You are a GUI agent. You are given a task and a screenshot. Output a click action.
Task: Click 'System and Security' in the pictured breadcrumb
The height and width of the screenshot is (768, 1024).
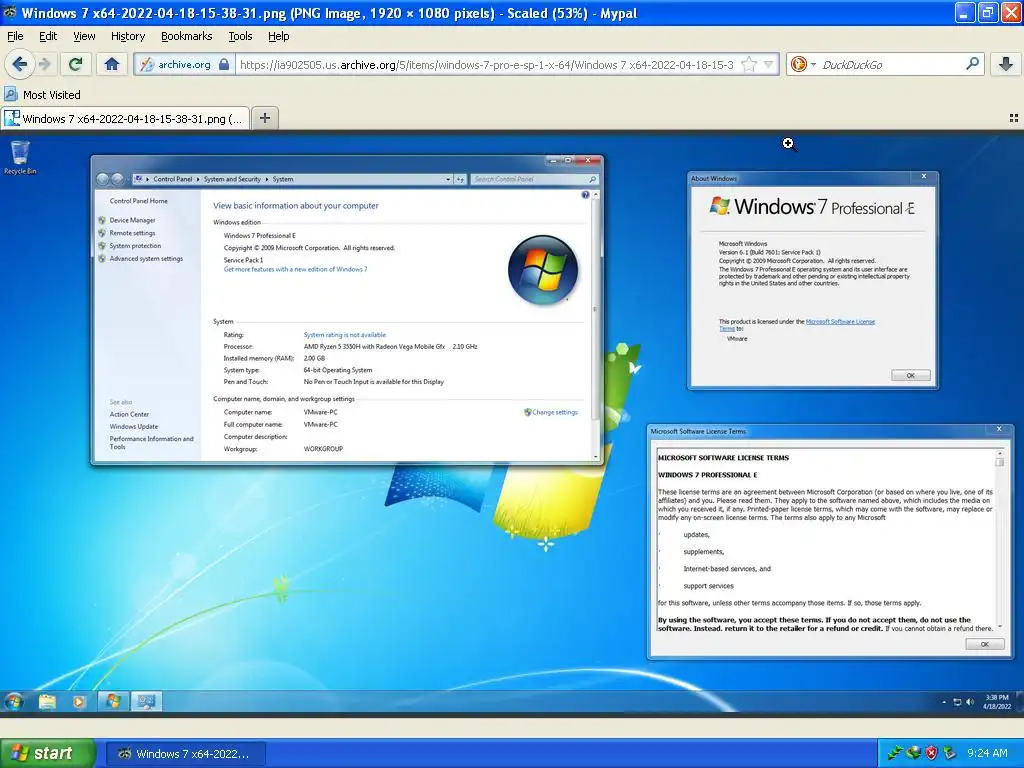(232, 179)
